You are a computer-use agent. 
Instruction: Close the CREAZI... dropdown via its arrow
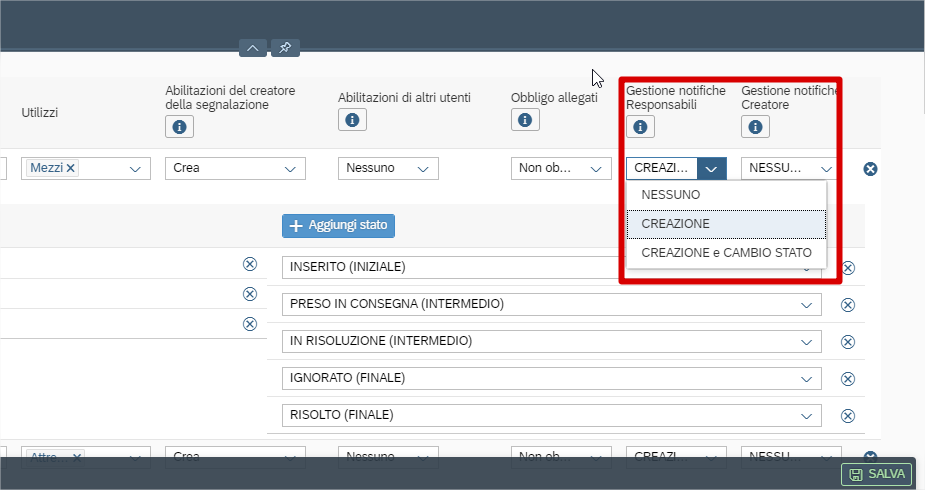[x=711, y=169]
